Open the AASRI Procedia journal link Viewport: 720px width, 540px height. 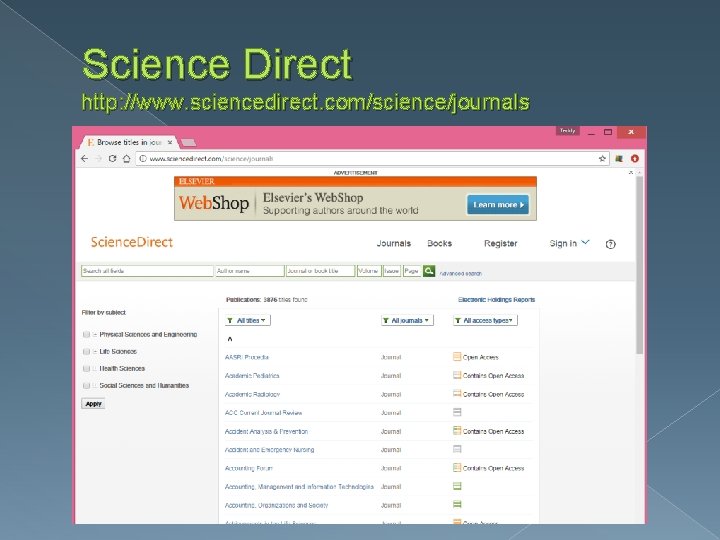click(247, 357)
